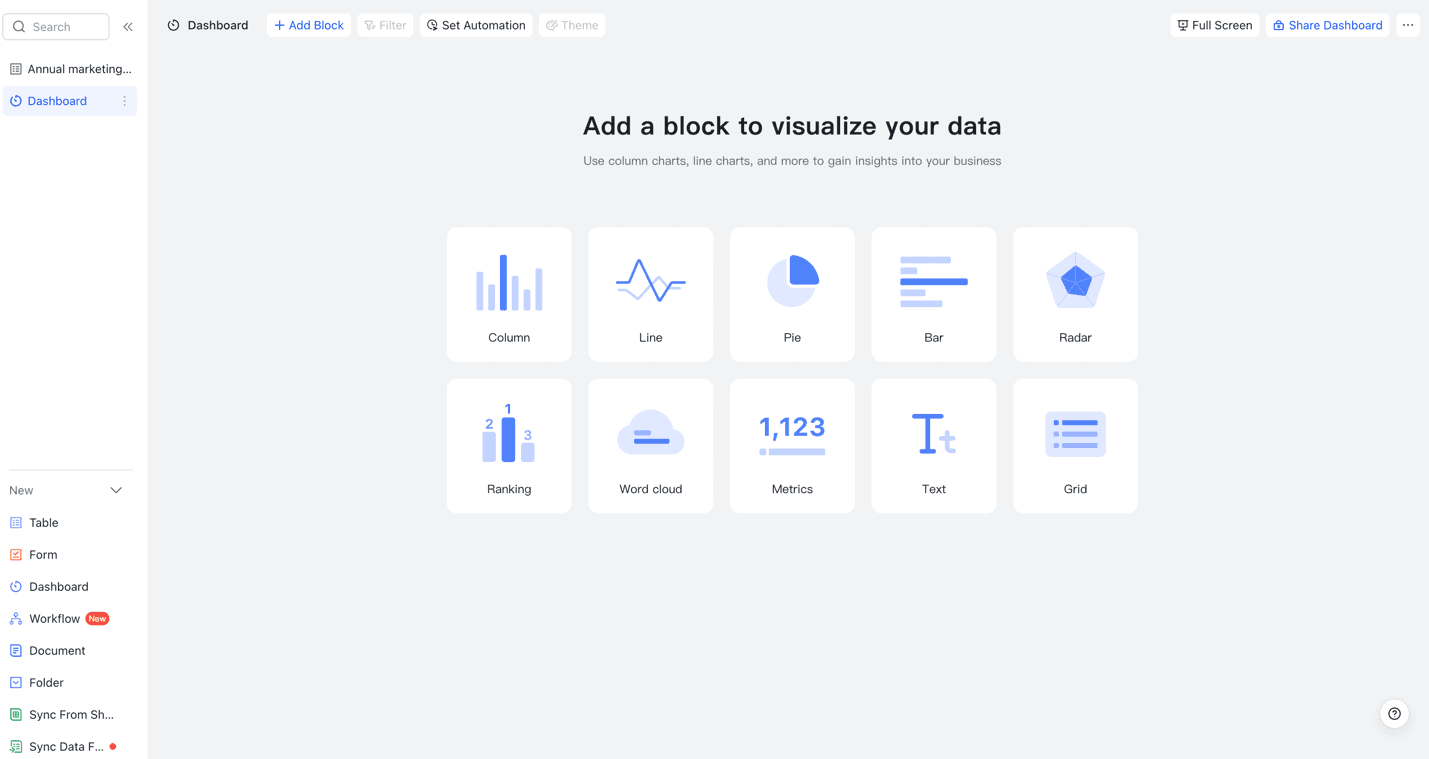Collapse the left sidebar
Viewport: 1429px width, 759px height.
128,27
